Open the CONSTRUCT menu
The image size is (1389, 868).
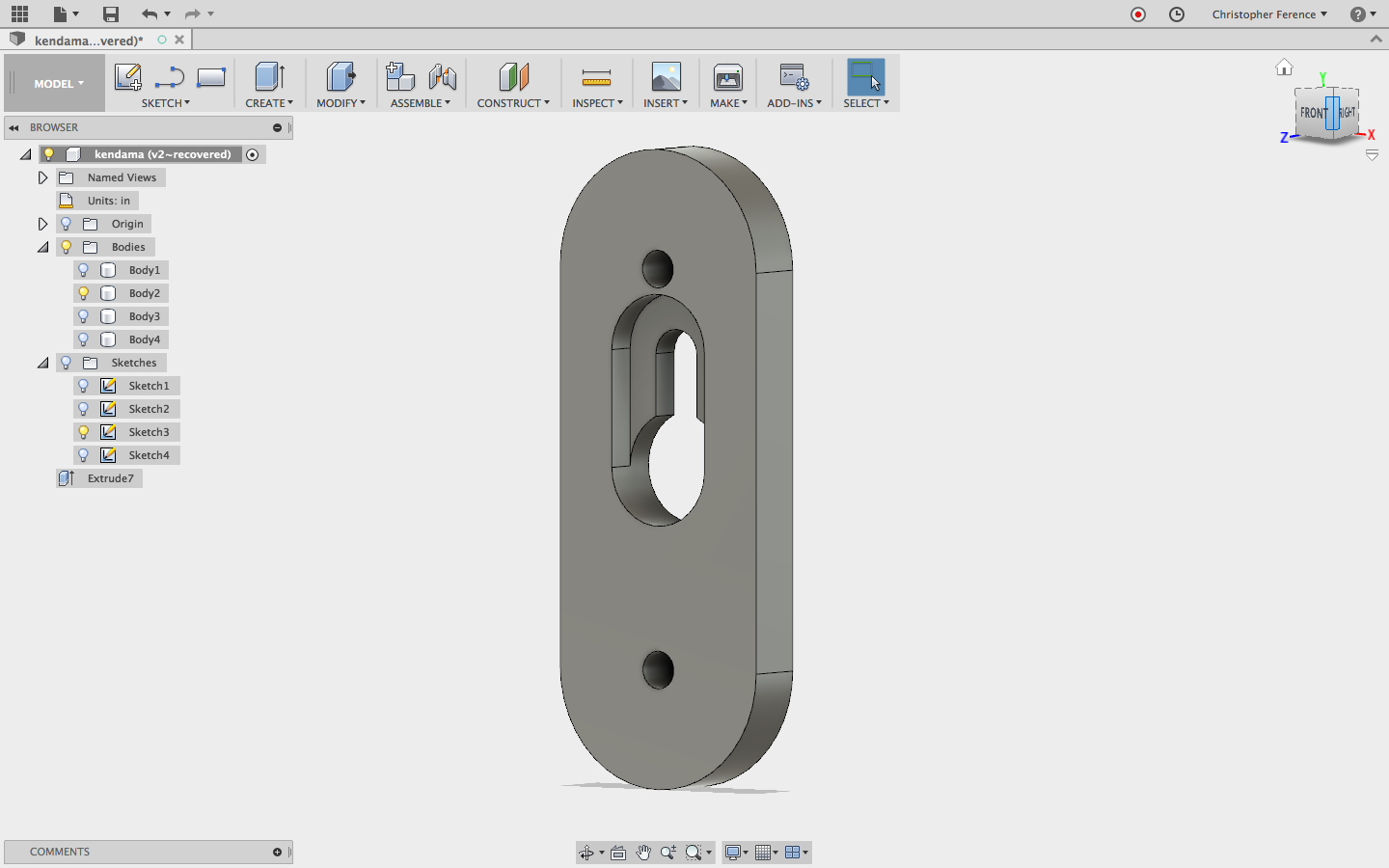(513, 103)
